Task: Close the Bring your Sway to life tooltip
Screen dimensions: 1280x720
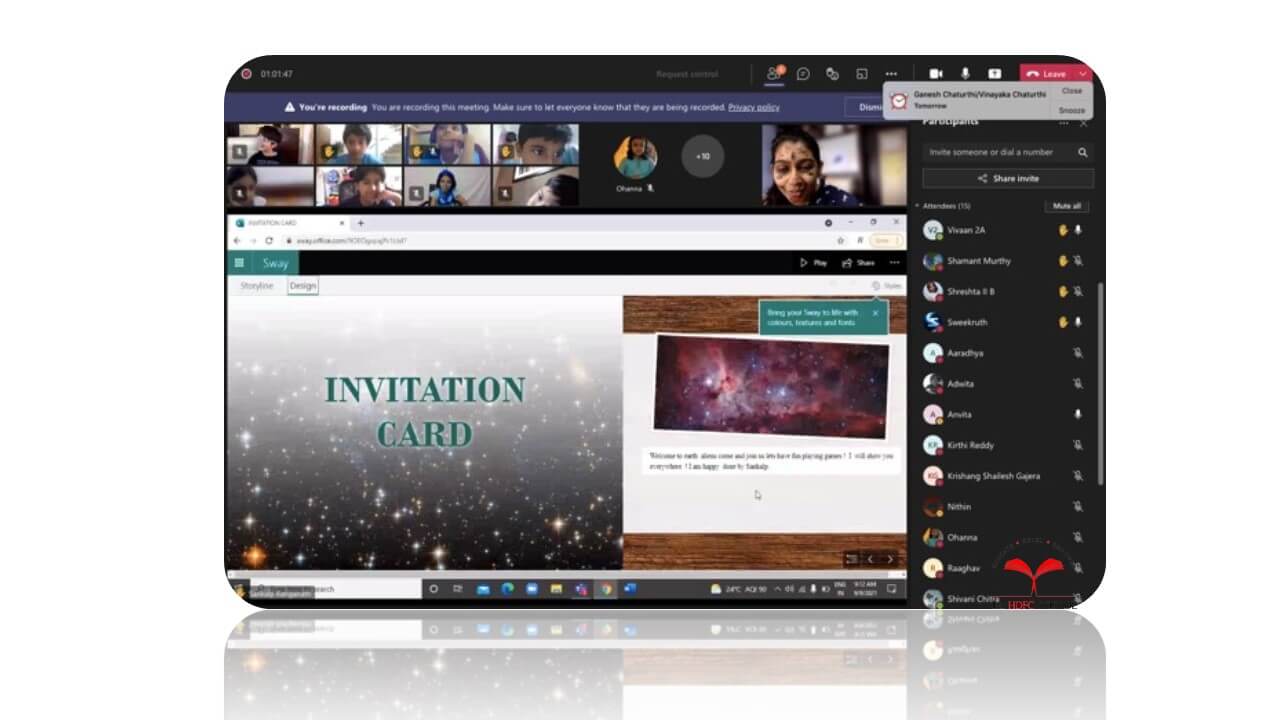Action: (x=875, y=313)
